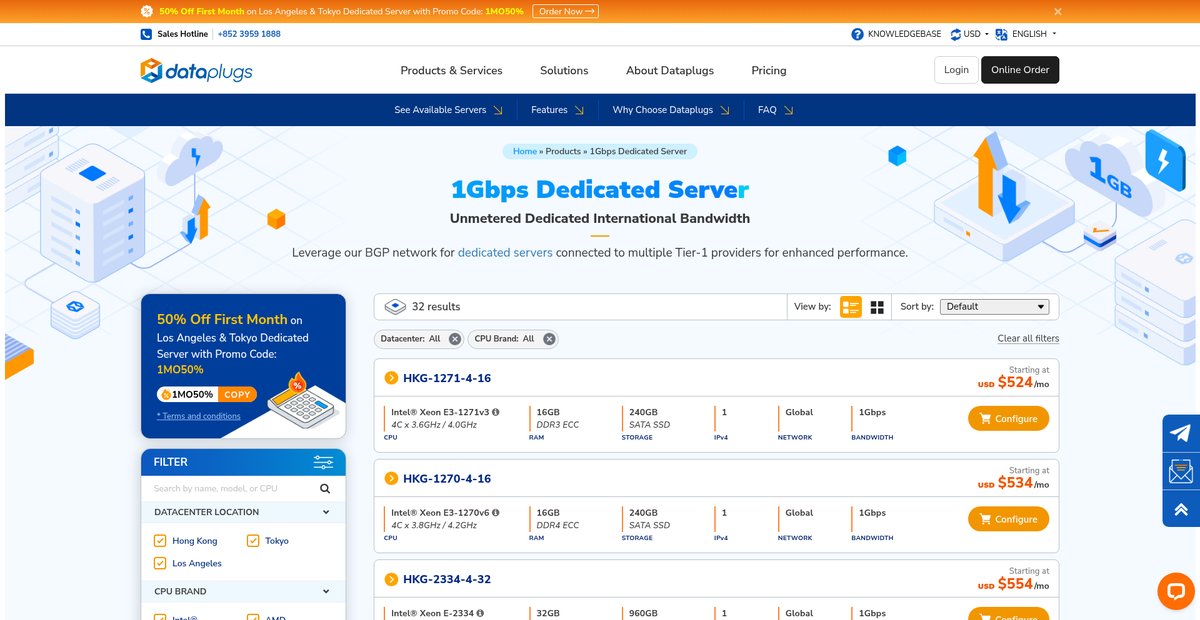The height and width of the screenshot is (620, 1200).
Task: Jump to the FAQ section
Action: point(776,110)
